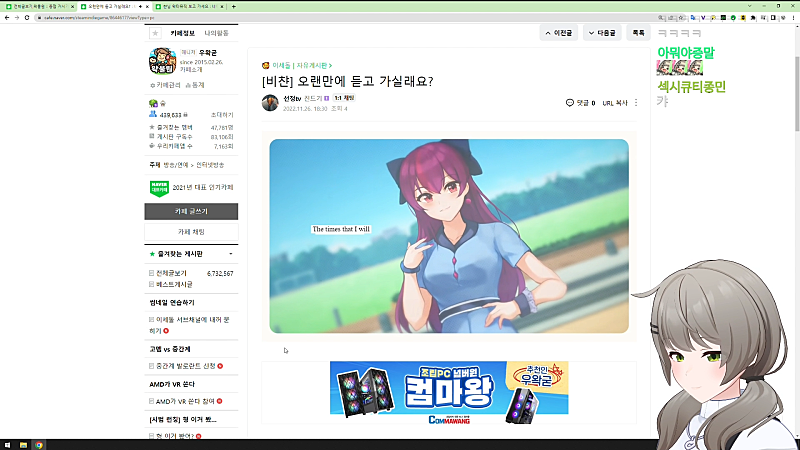
Task: Click the Naver 대표카페 green badge
Action: click(159, 188)
